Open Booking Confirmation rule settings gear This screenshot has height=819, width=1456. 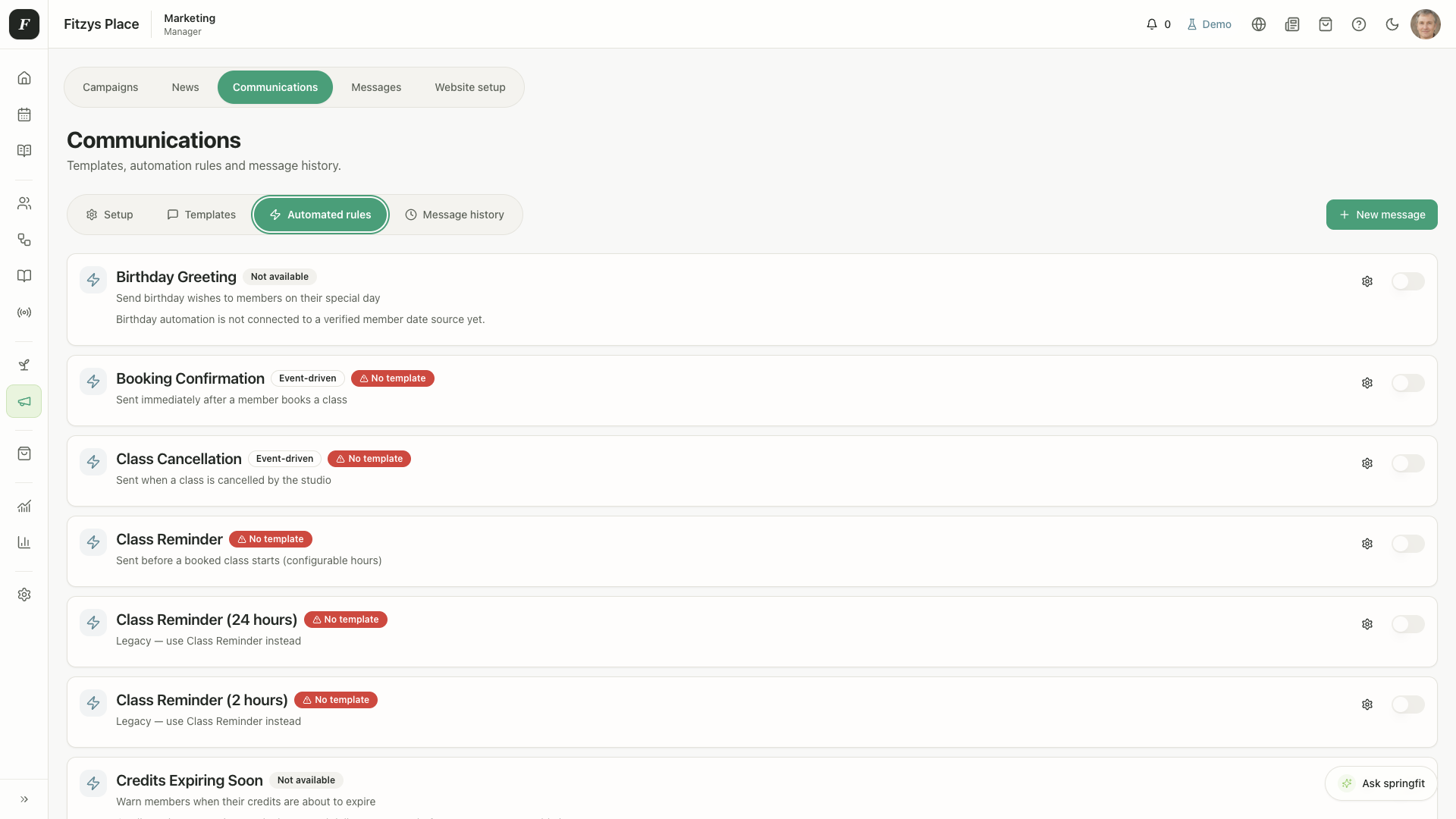coord(1367,383)
